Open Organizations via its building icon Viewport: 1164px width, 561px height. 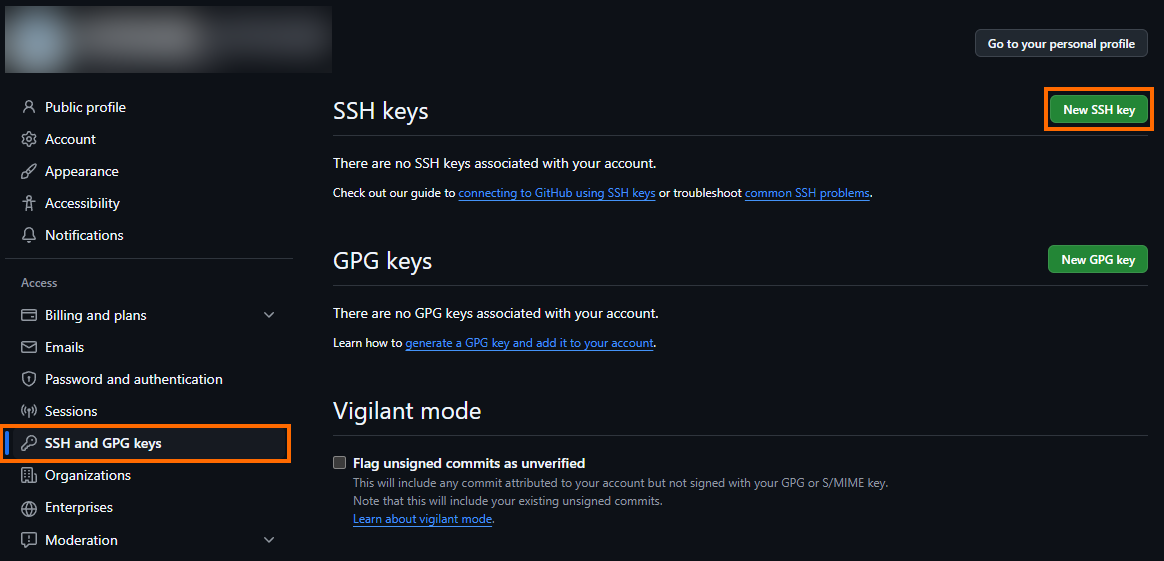[29, 475]
